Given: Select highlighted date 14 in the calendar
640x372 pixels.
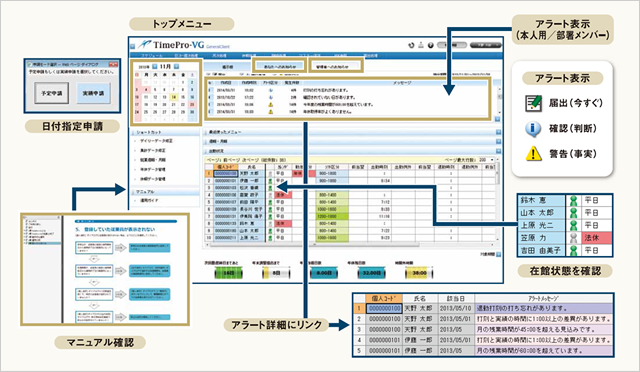Looking at the screenshot, I should (173, 97).
